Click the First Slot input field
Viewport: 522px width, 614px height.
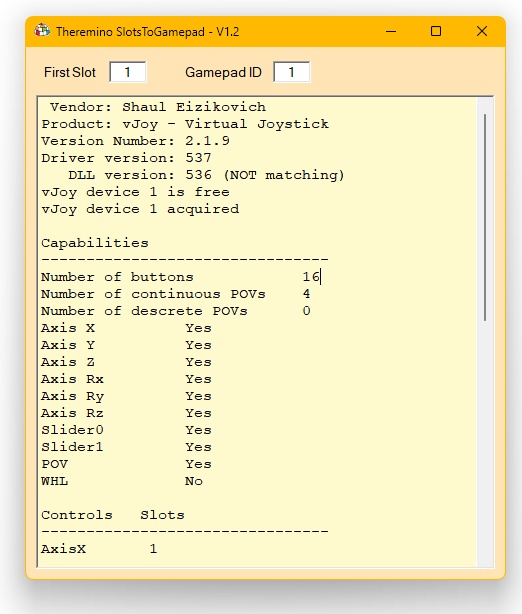[128, 72]
